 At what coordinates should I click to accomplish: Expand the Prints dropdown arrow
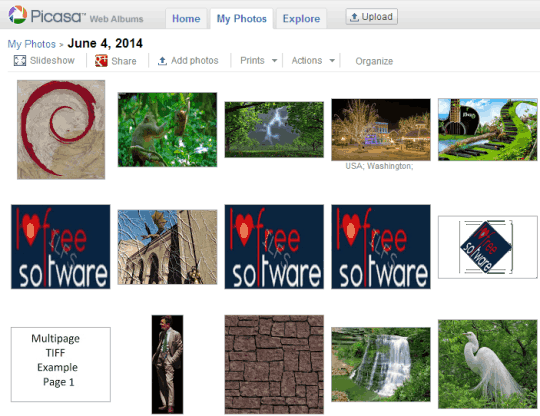coord(274,61)
